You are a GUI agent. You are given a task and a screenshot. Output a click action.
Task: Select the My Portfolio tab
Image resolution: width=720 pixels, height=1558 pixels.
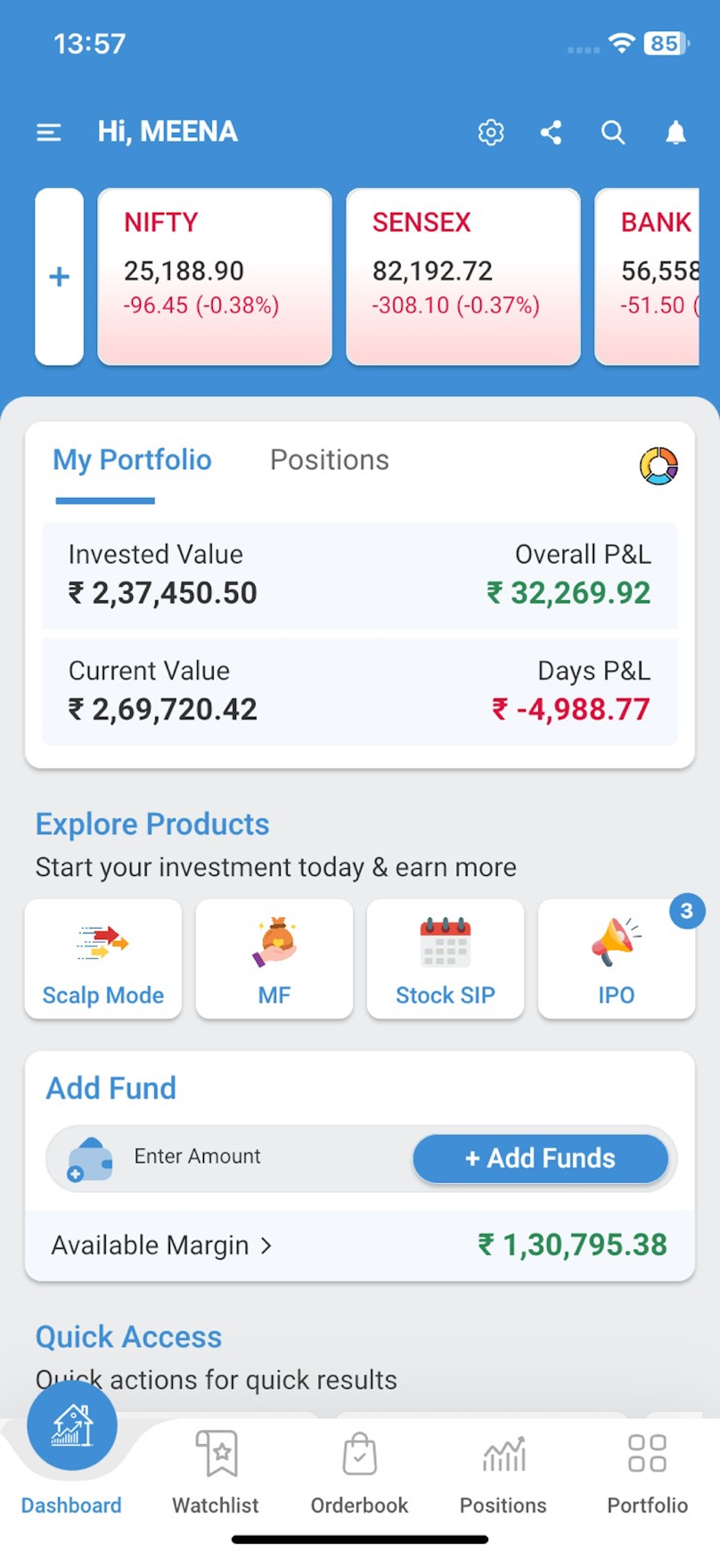click(132, 460)
